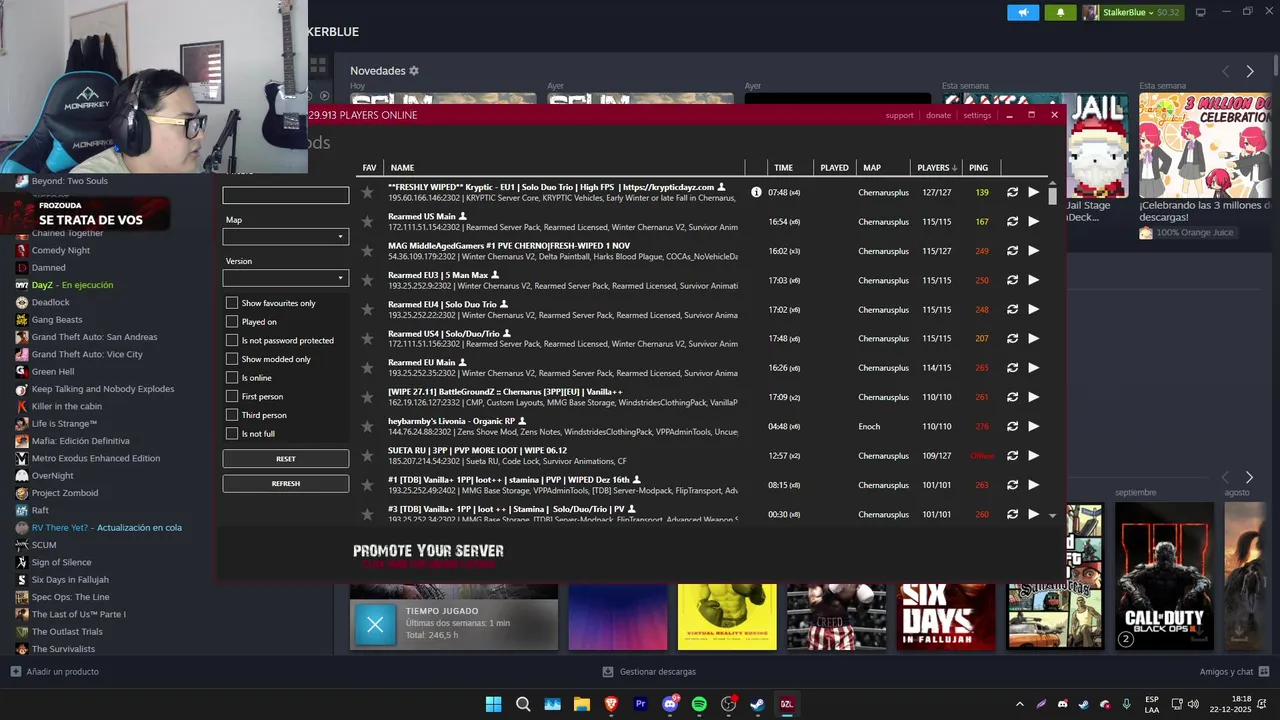Check Is not password protected
The image size is (1280, 720).
232,340
